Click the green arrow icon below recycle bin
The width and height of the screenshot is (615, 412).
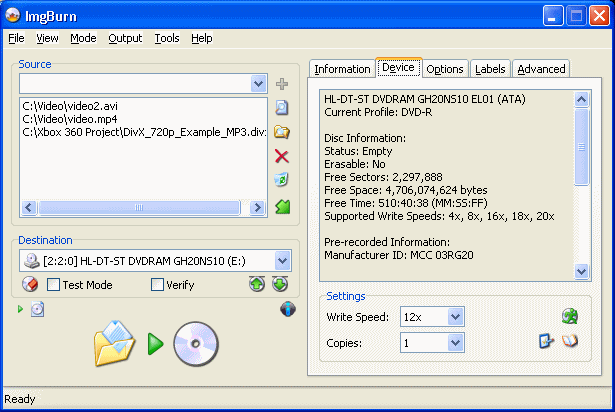tap(282, 206)
